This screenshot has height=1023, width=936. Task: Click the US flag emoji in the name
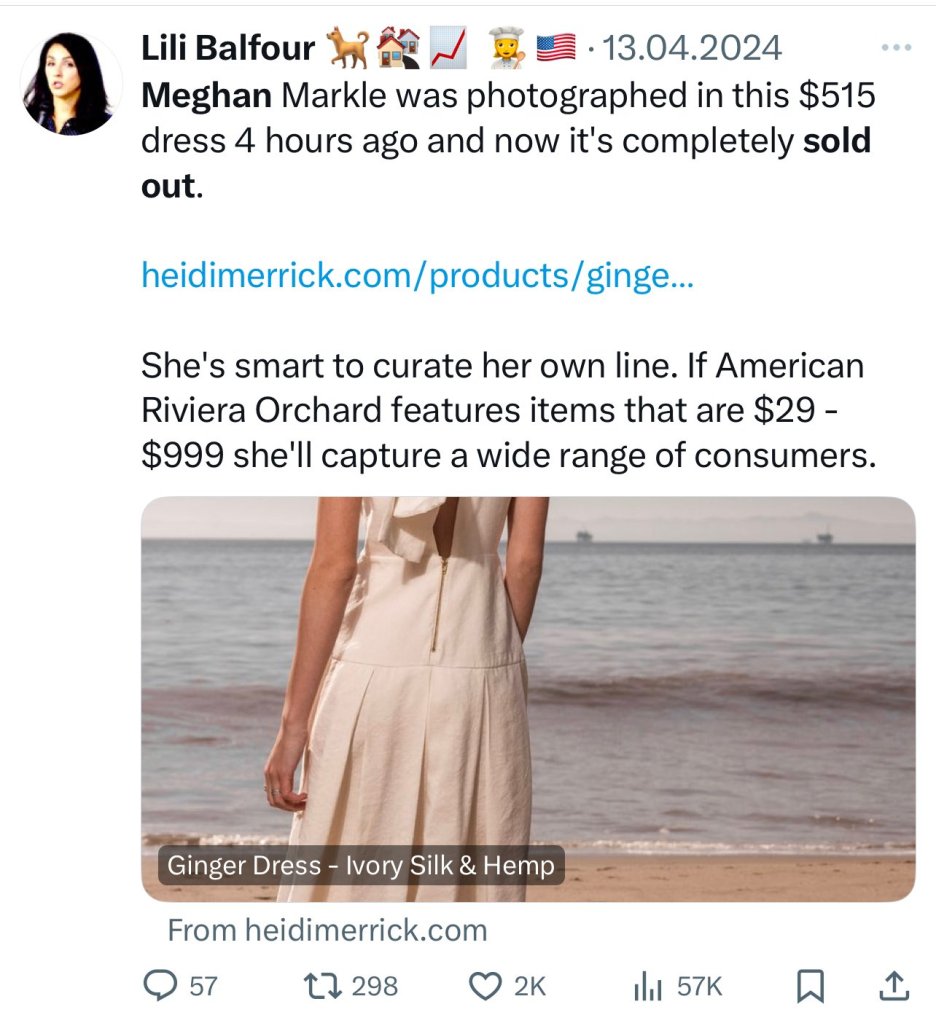click(556, 47)
